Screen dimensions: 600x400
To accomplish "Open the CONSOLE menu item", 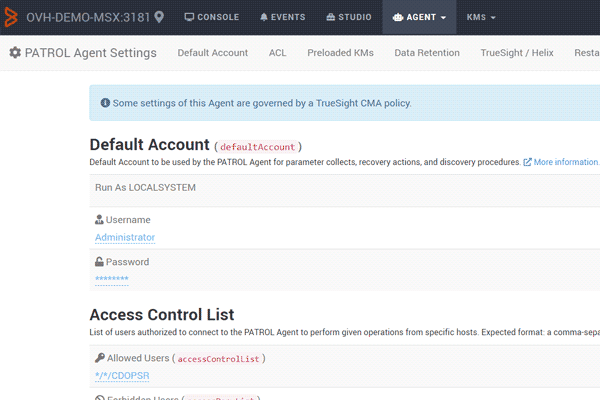I will [x=212, y=17].
